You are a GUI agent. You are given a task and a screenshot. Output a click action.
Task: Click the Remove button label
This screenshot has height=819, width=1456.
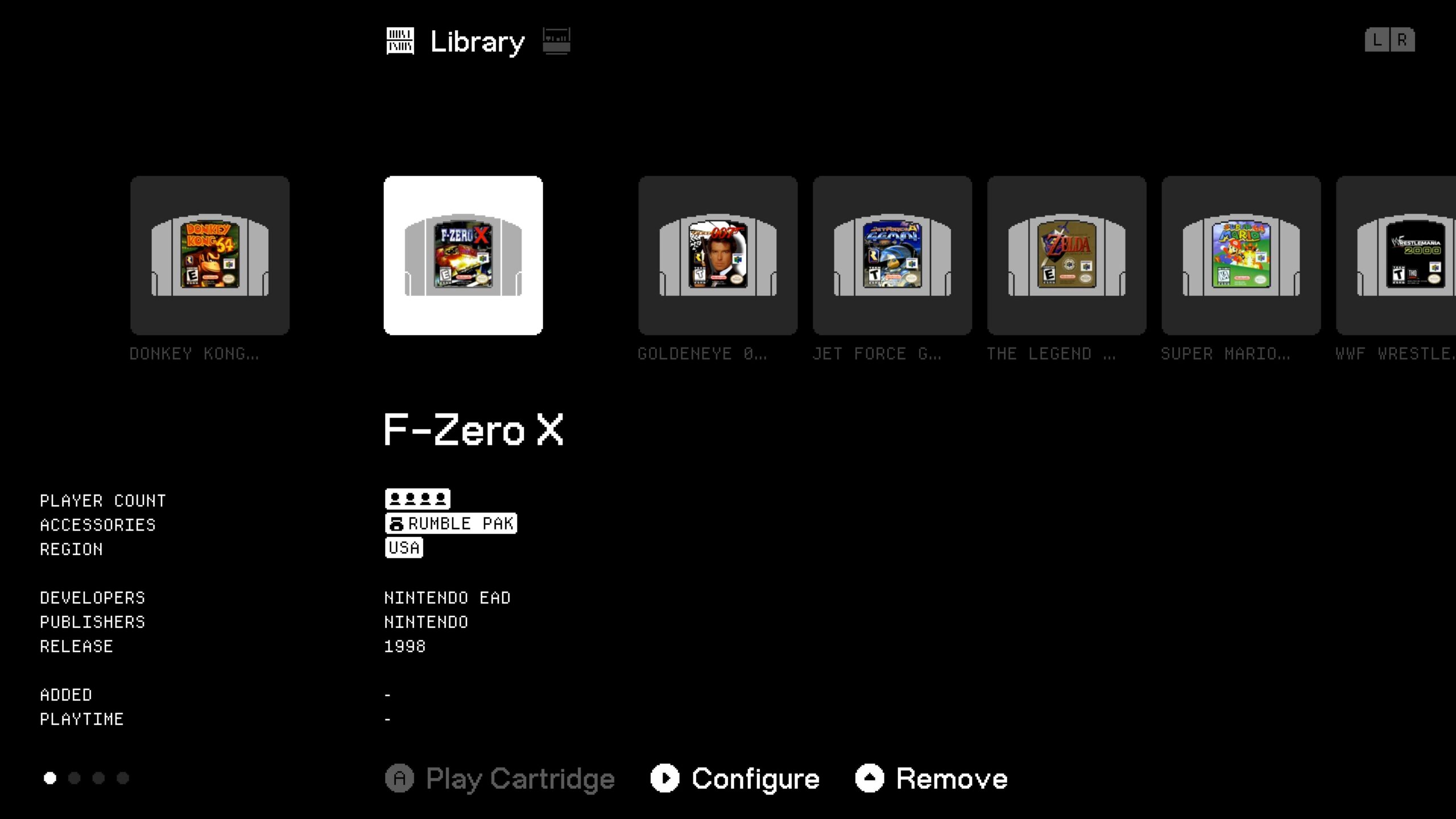[x=952, y=779]
